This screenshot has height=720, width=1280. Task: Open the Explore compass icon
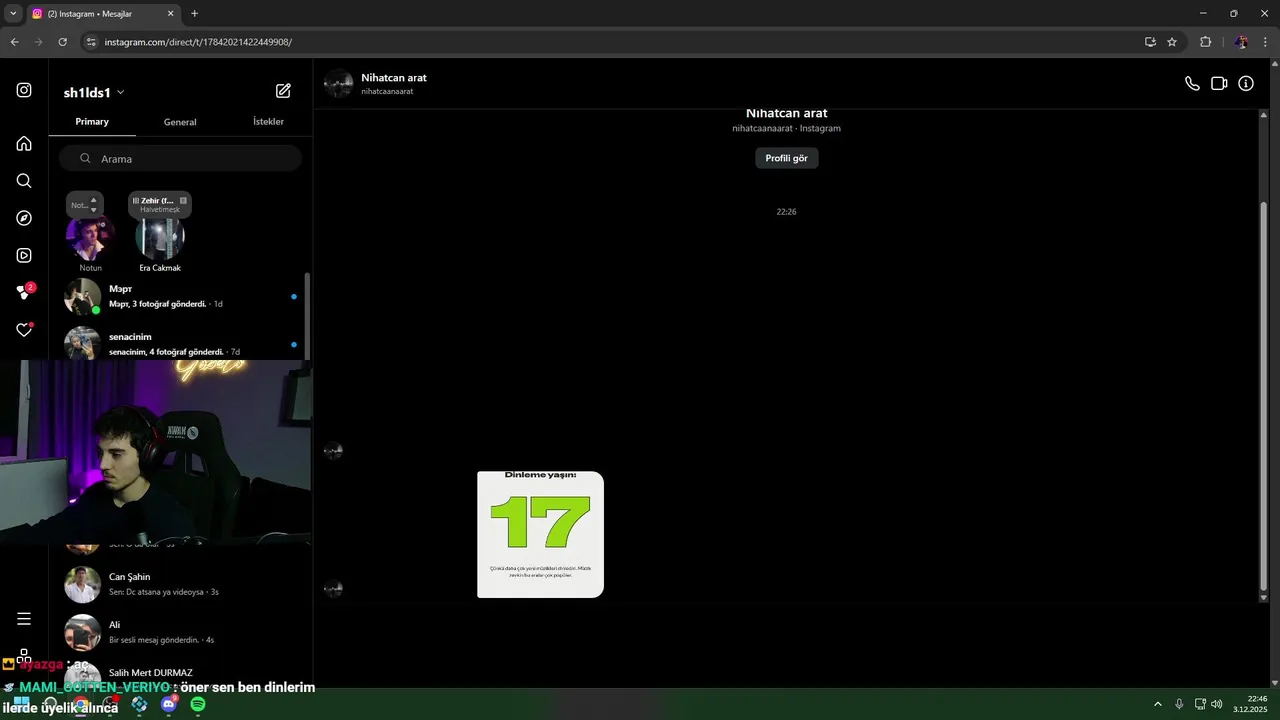tap(24, 218)
